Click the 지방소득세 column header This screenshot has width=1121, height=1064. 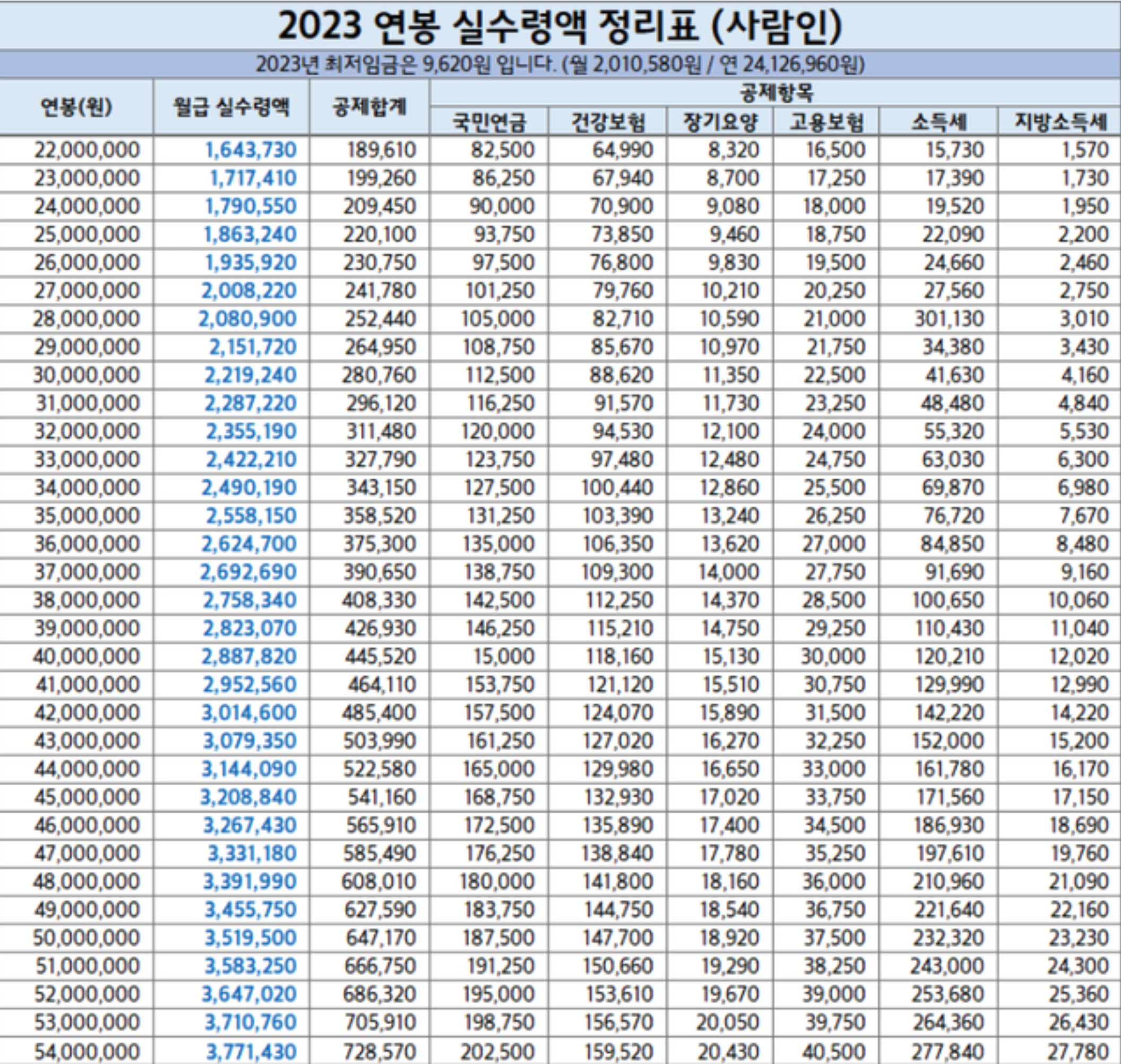click(x=1059, y=122)
